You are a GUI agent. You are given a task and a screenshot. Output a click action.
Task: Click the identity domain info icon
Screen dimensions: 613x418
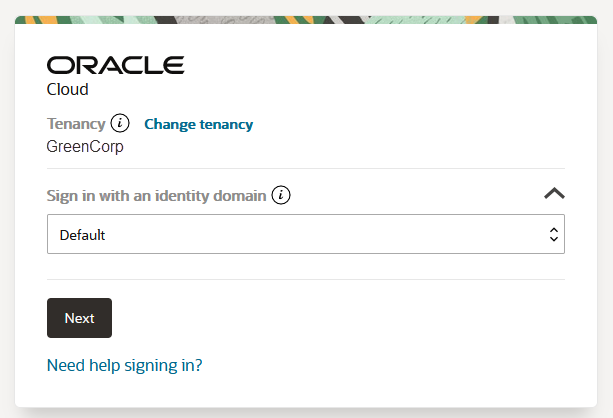(x=281, y=195)
